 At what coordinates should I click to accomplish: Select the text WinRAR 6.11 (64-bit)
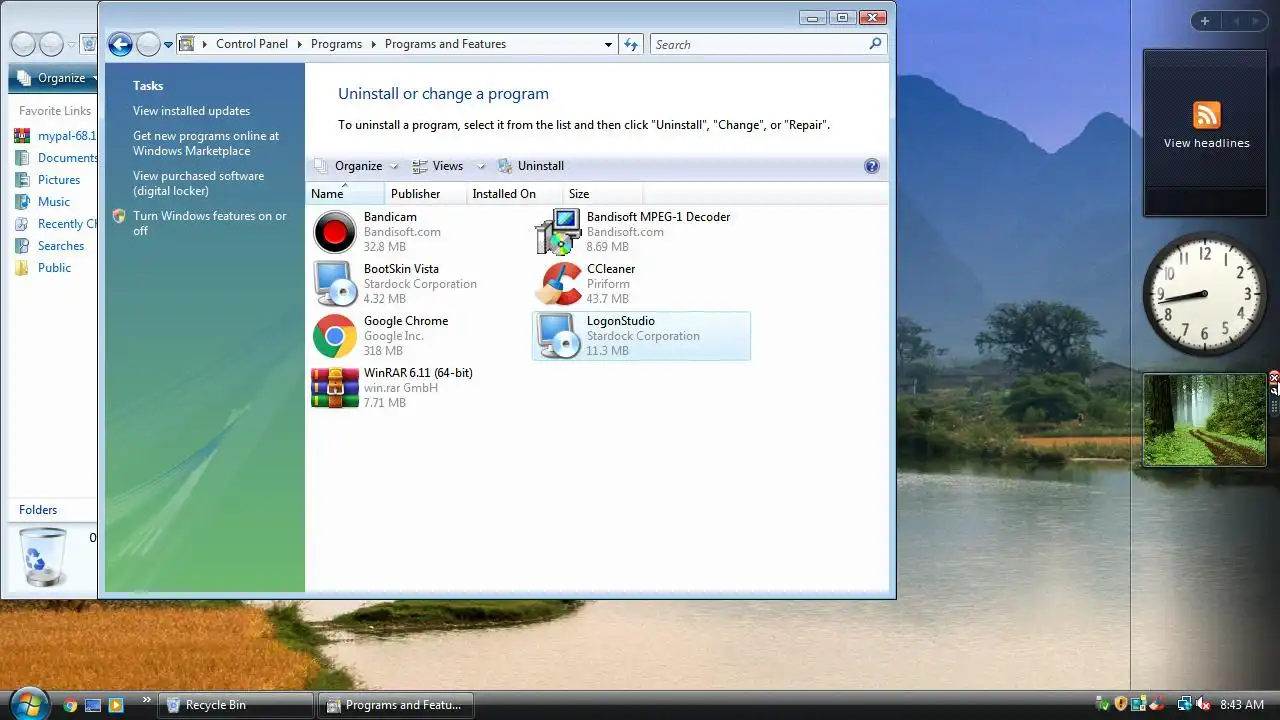tap(418, 373)
